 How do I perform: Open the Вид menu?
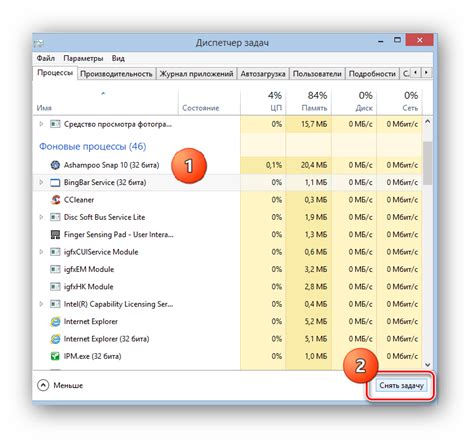118,58
